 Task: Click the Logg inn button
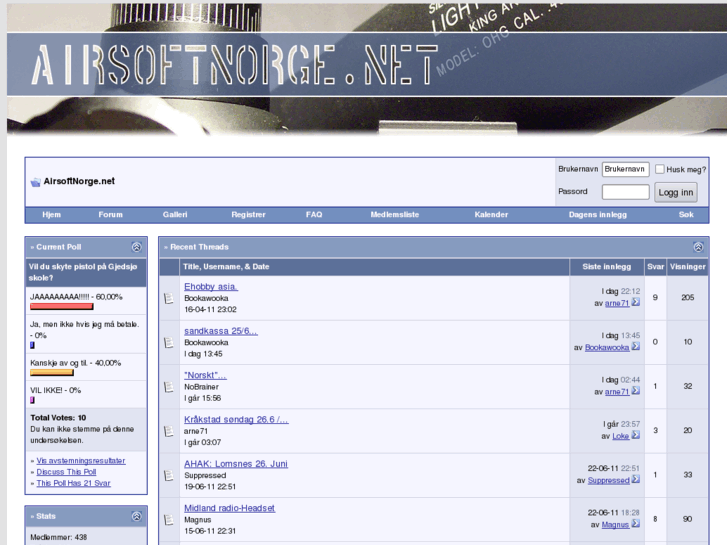pyautogui.click(x=676, y=192)
